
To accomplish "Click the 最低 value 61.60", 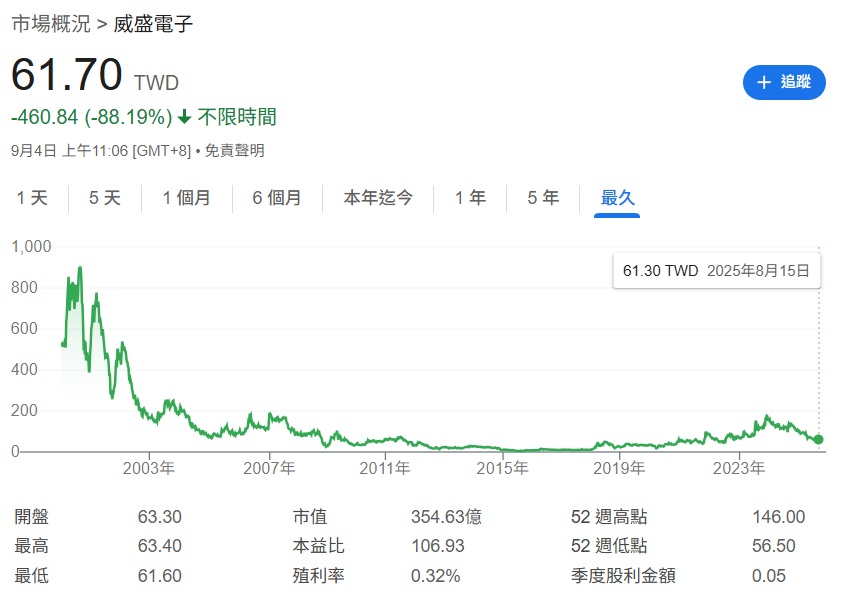I will (159, 575).
